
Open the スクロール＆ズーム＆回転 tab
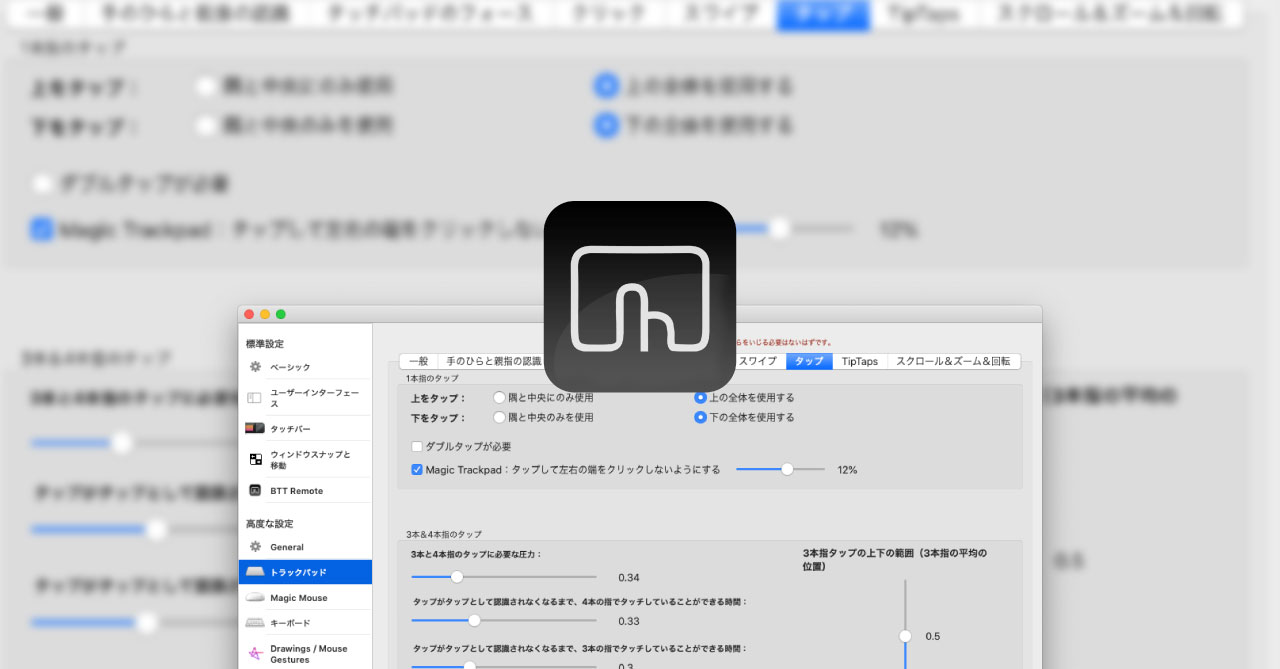(x=953, y=361)
